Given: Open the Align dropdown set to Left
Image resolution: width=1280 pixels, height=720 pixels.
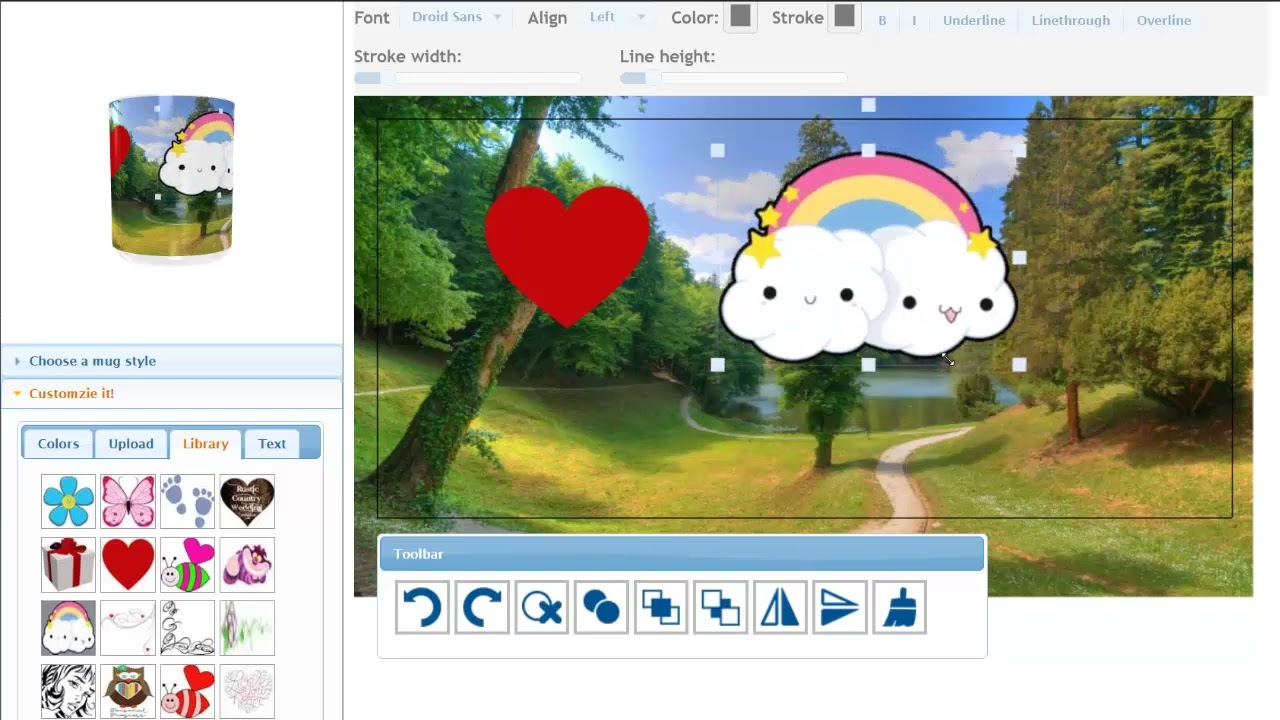Looking at the screenshot, I should tap(617, 17).
